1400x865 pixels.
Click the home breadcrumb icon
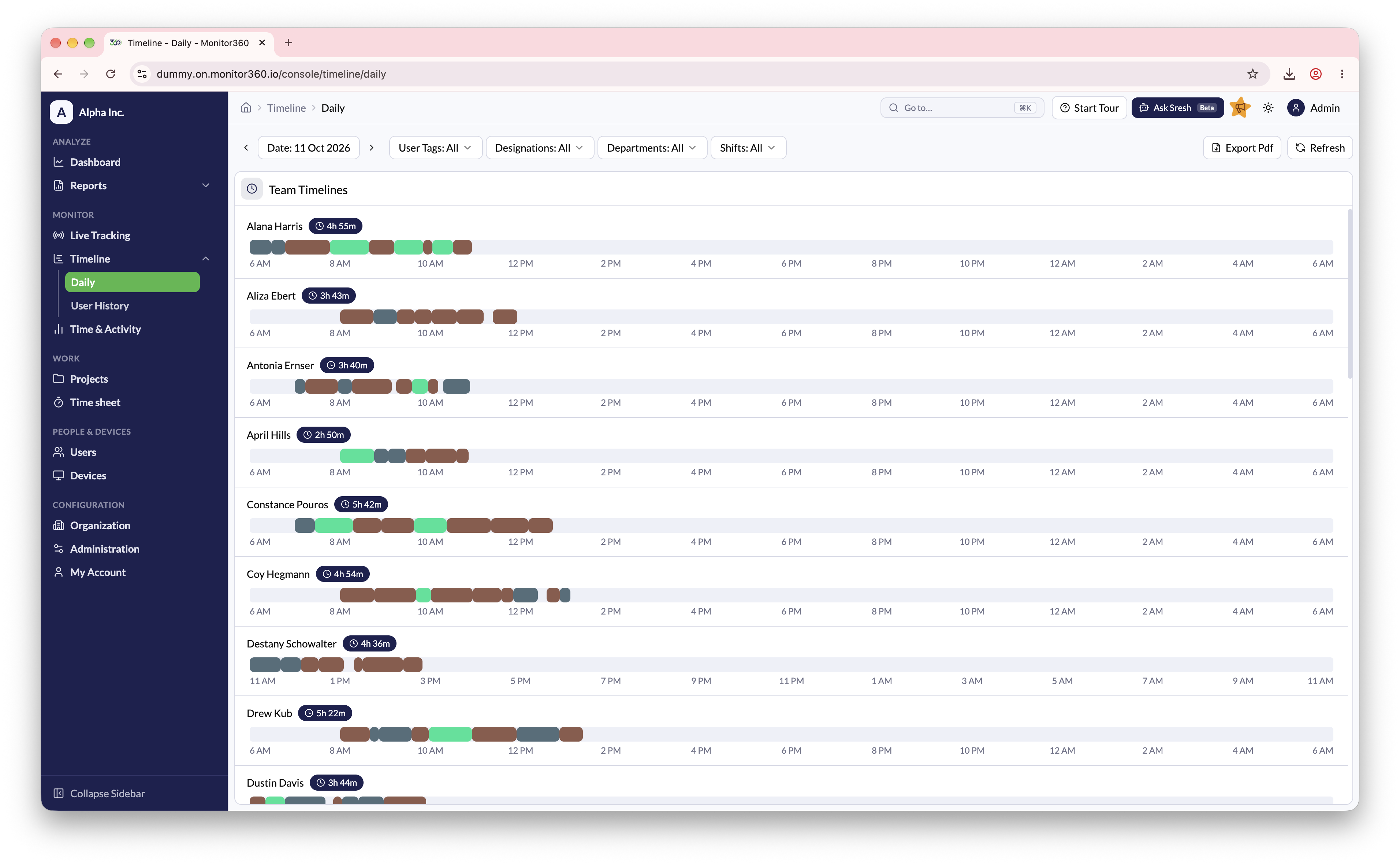tap(246, 108)
